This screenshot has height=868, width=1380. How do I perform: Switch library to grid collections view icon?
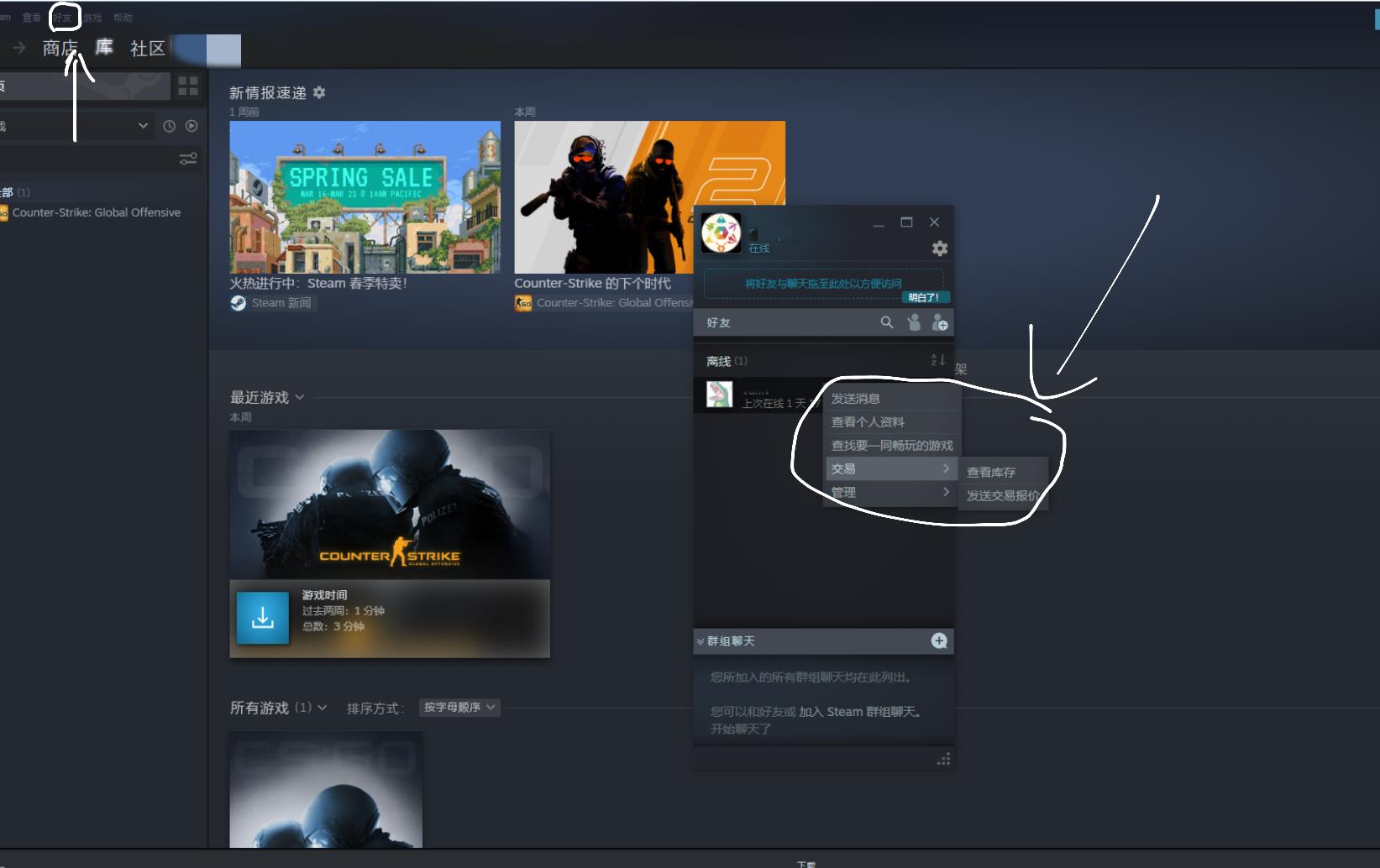click(x=188, y=86)
